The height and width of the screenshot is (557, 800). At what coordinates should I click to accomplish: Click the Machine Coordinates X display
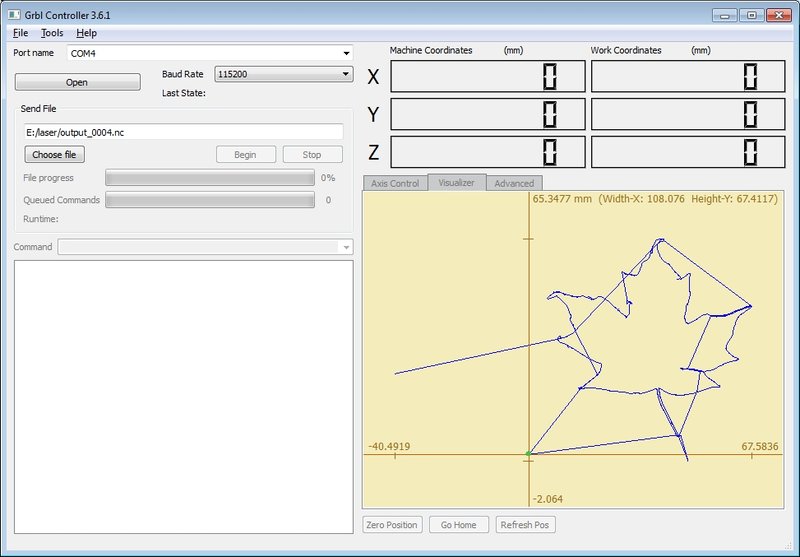[x=488, y=77]
